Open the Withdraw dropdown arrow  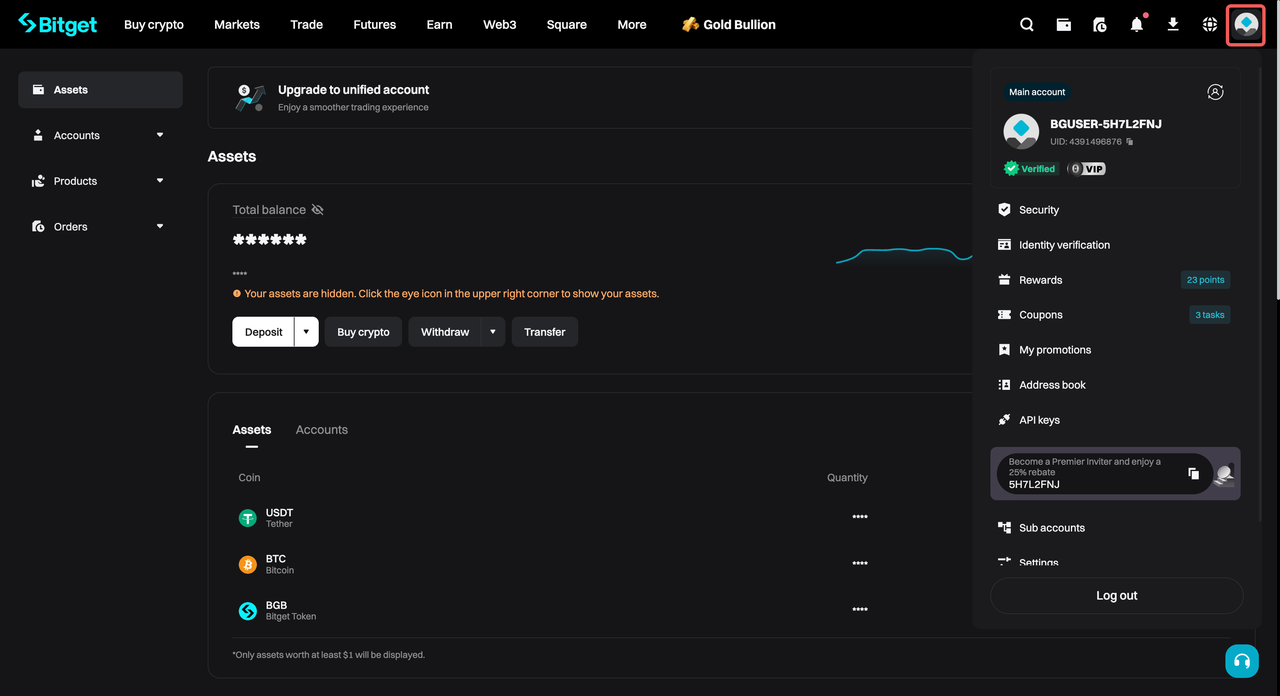click(493, 332)
